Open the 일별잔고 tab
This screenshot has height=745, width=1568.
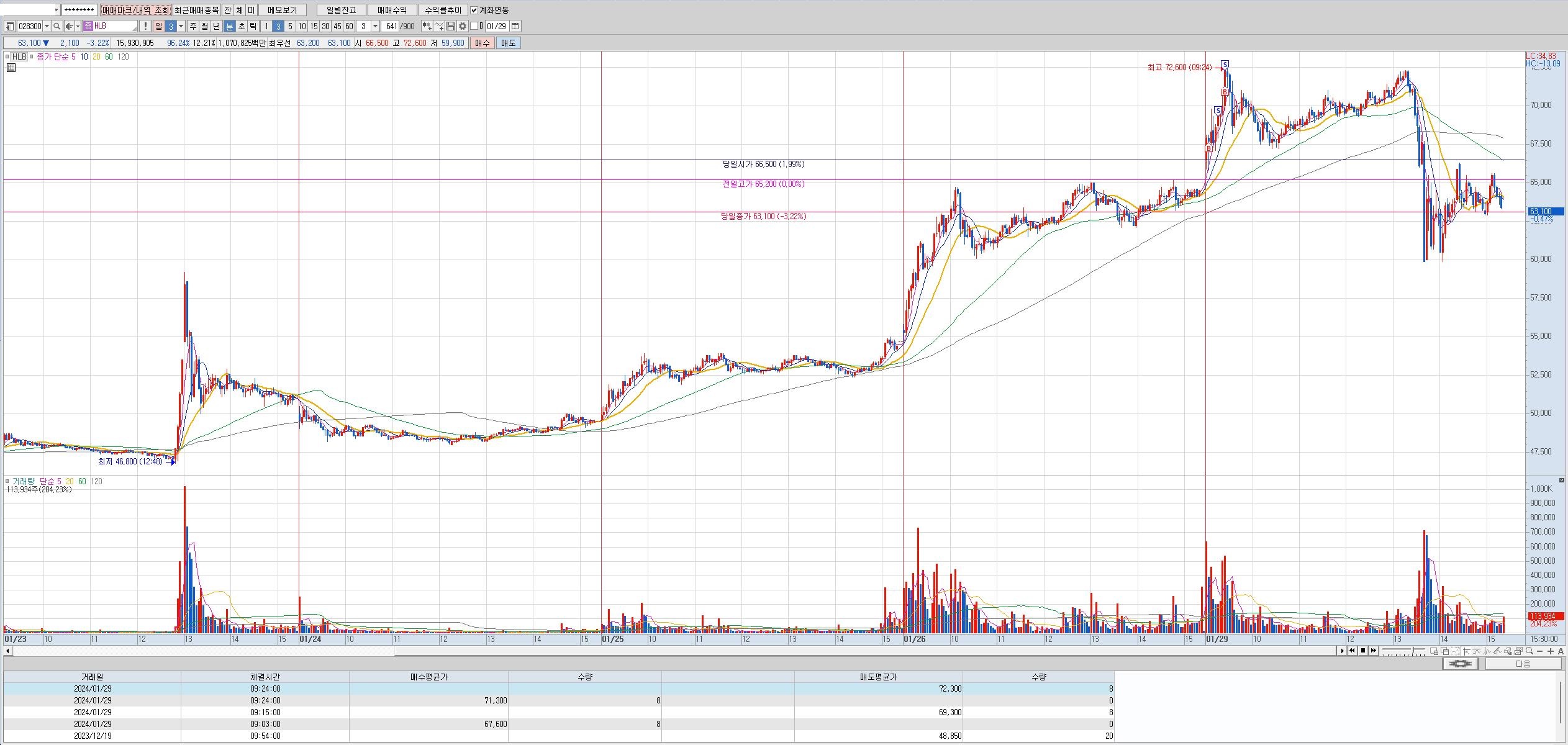(341, 10)
